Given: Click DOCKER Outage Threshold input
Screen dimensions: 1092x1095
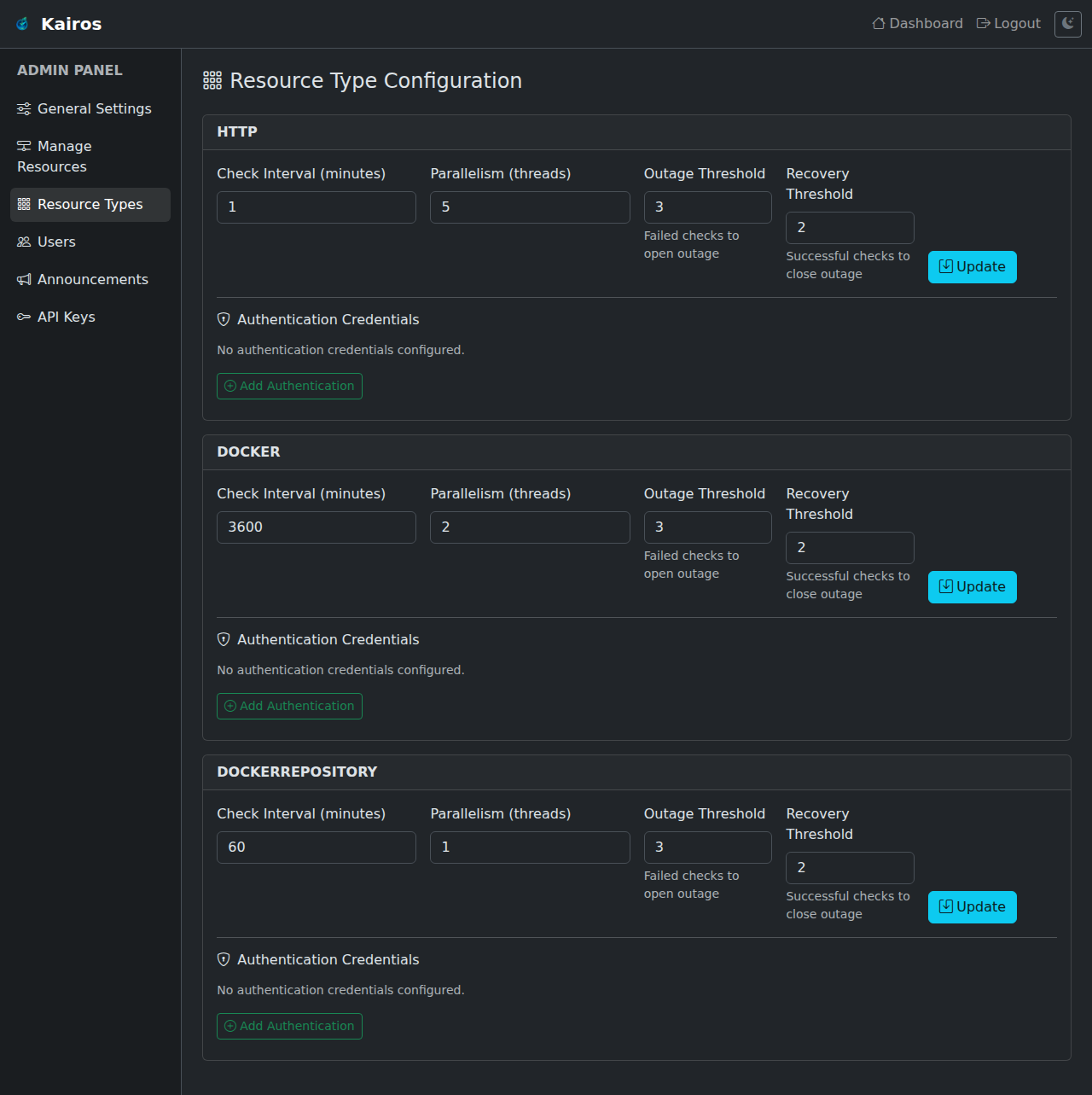Looking at the screenshot, I should pyautogui.click(x=708, y=527).
